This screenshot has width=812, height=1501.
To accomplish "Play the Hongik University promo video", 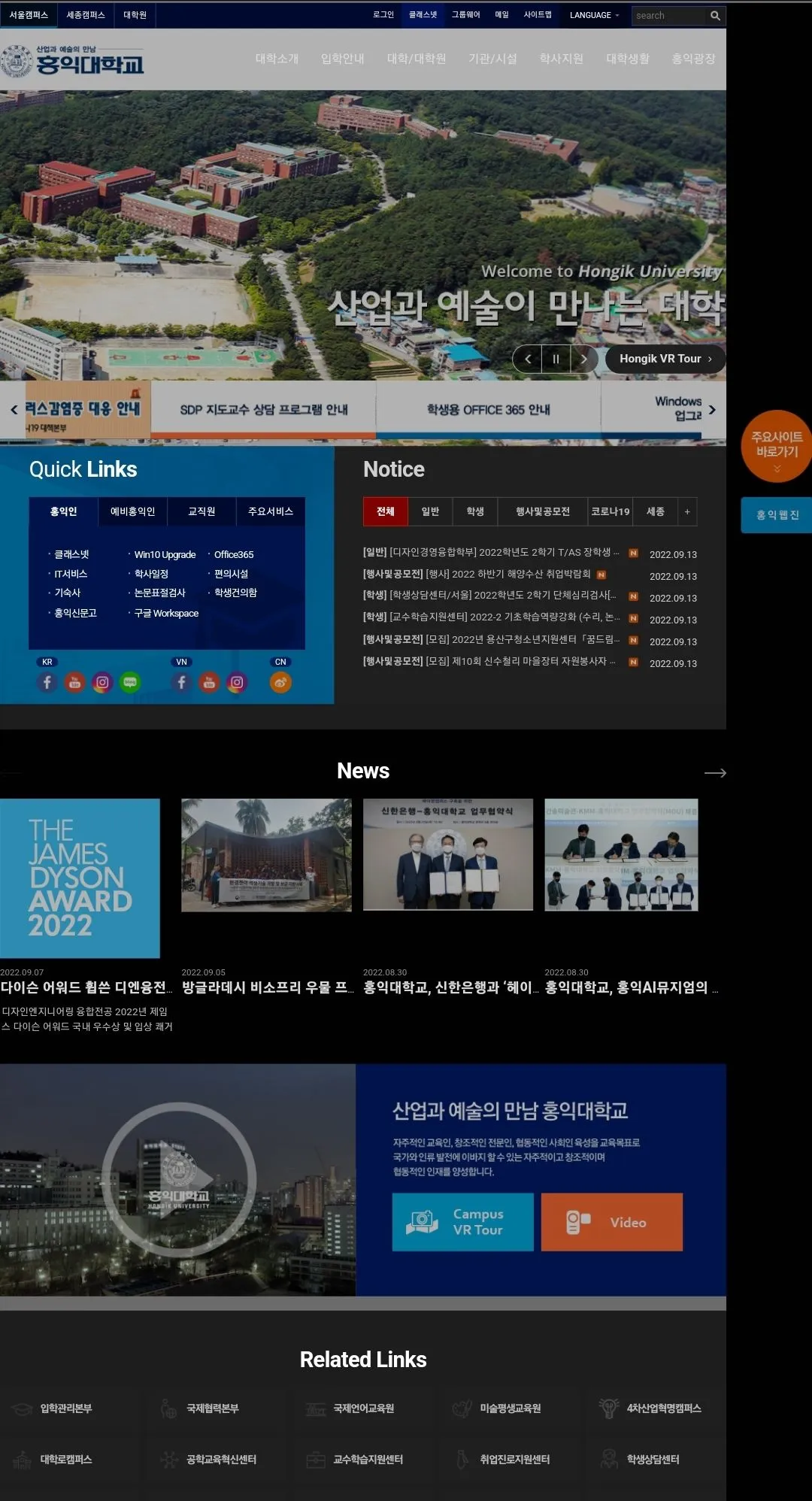I will [x=179, y=1179].
